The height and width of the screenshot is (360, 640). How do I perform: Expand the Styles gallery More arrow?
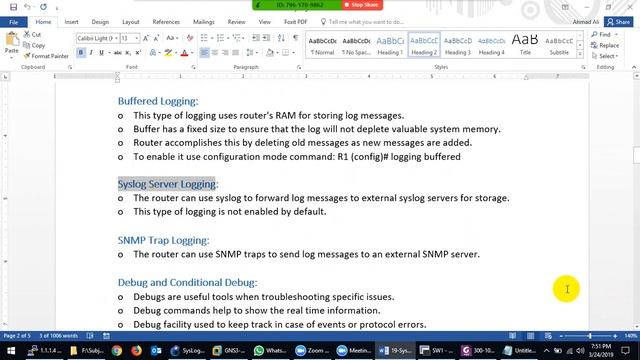(x=580, y=55)
